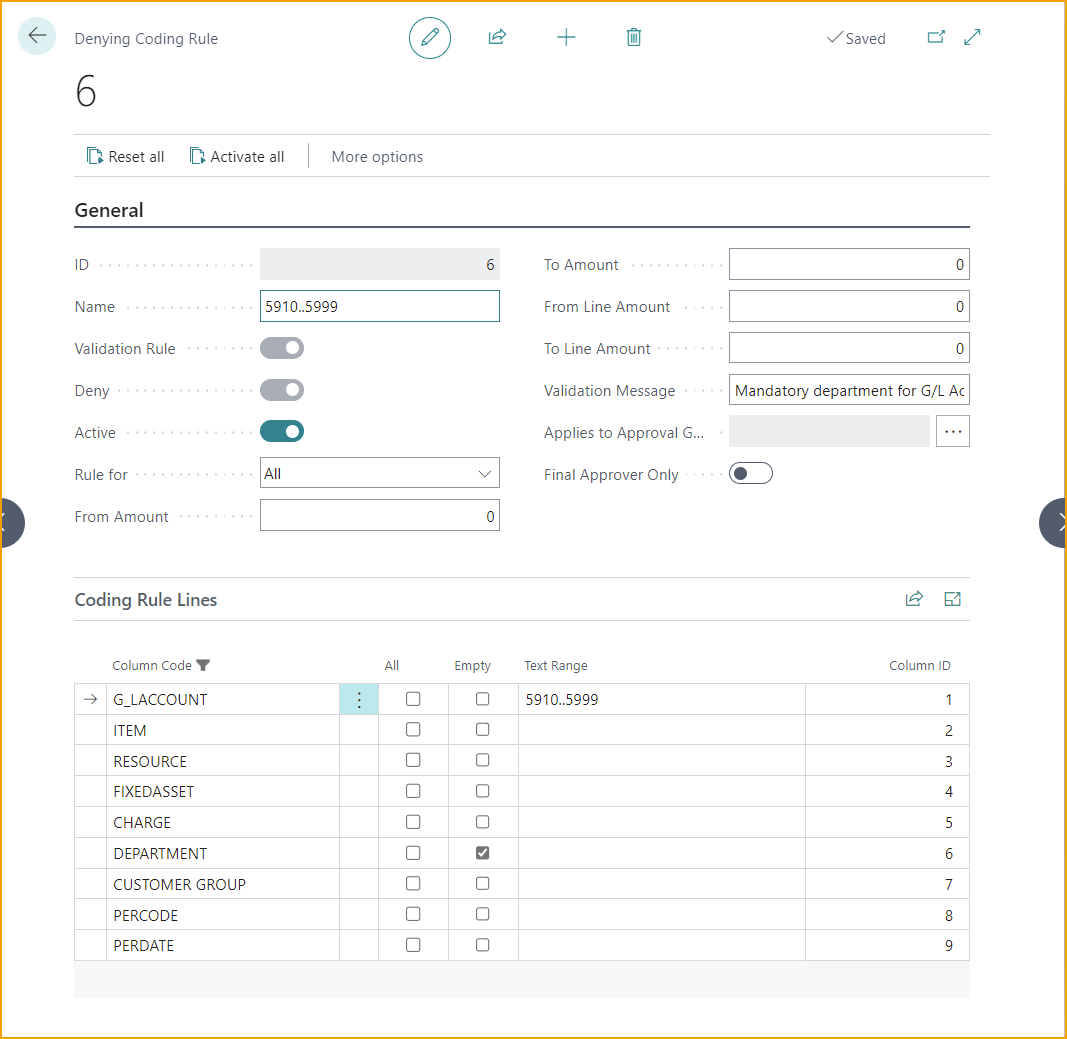Open page in new window icon
The width and height of the screenshot is (1067, 1039).
tap(936, 38)
